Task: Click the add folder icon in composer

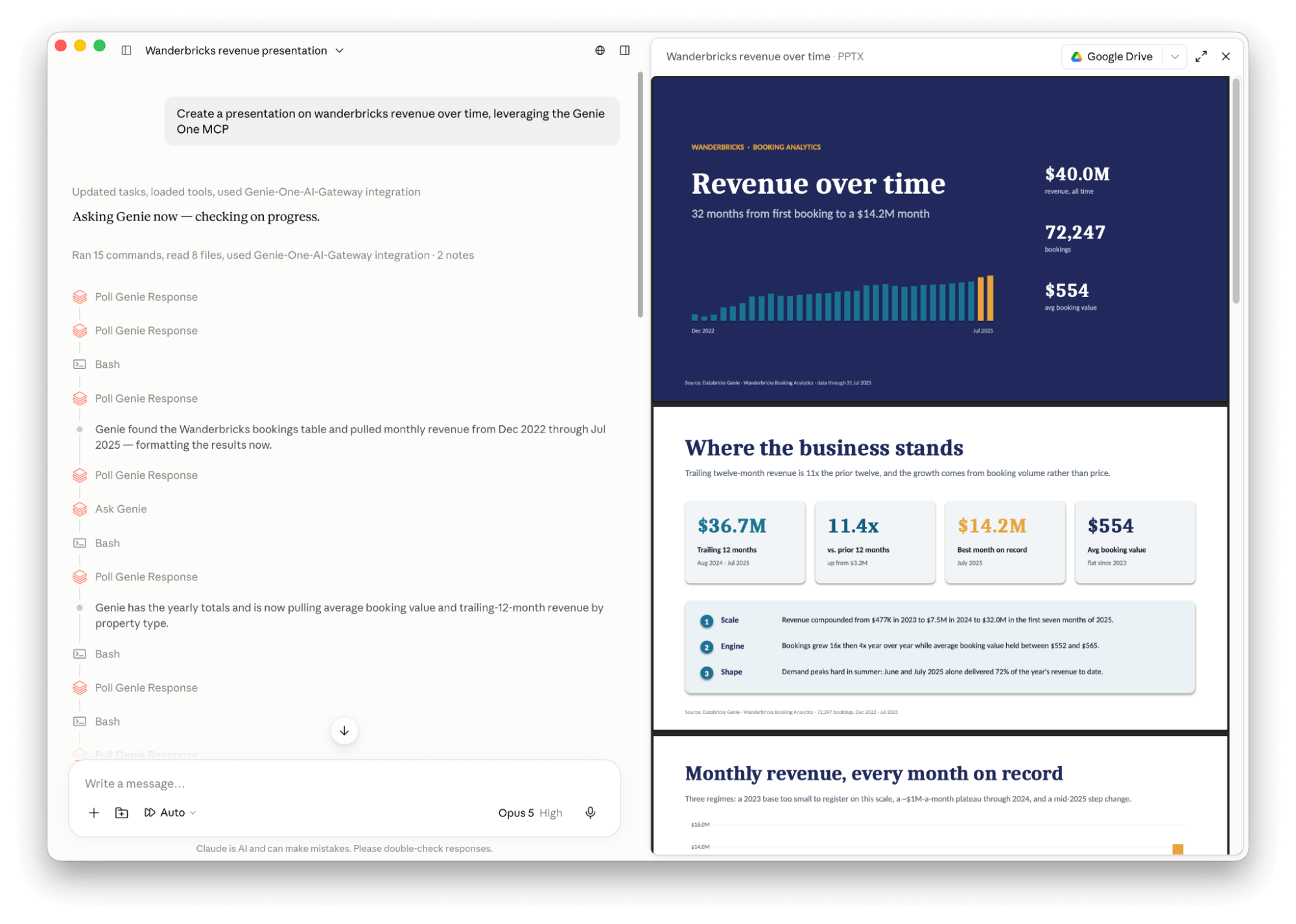Action: pos(122,812)
